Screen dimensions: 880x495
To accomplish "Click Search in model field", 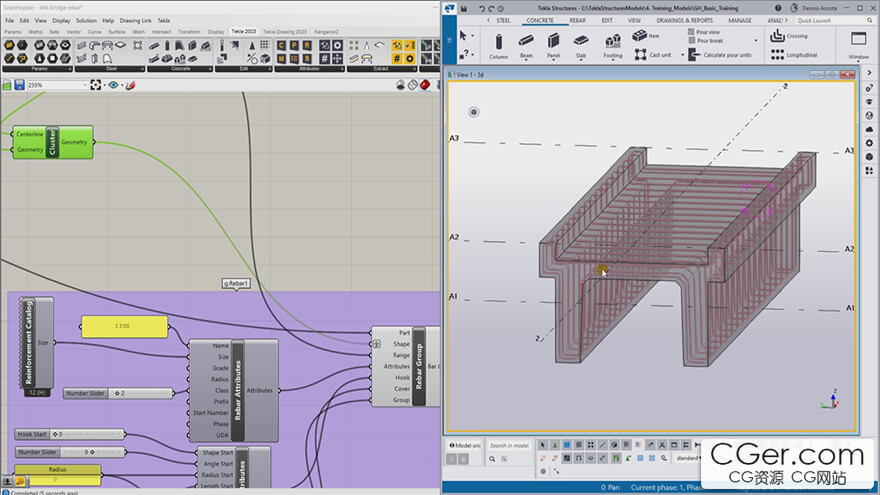I will tap(509, 445).
